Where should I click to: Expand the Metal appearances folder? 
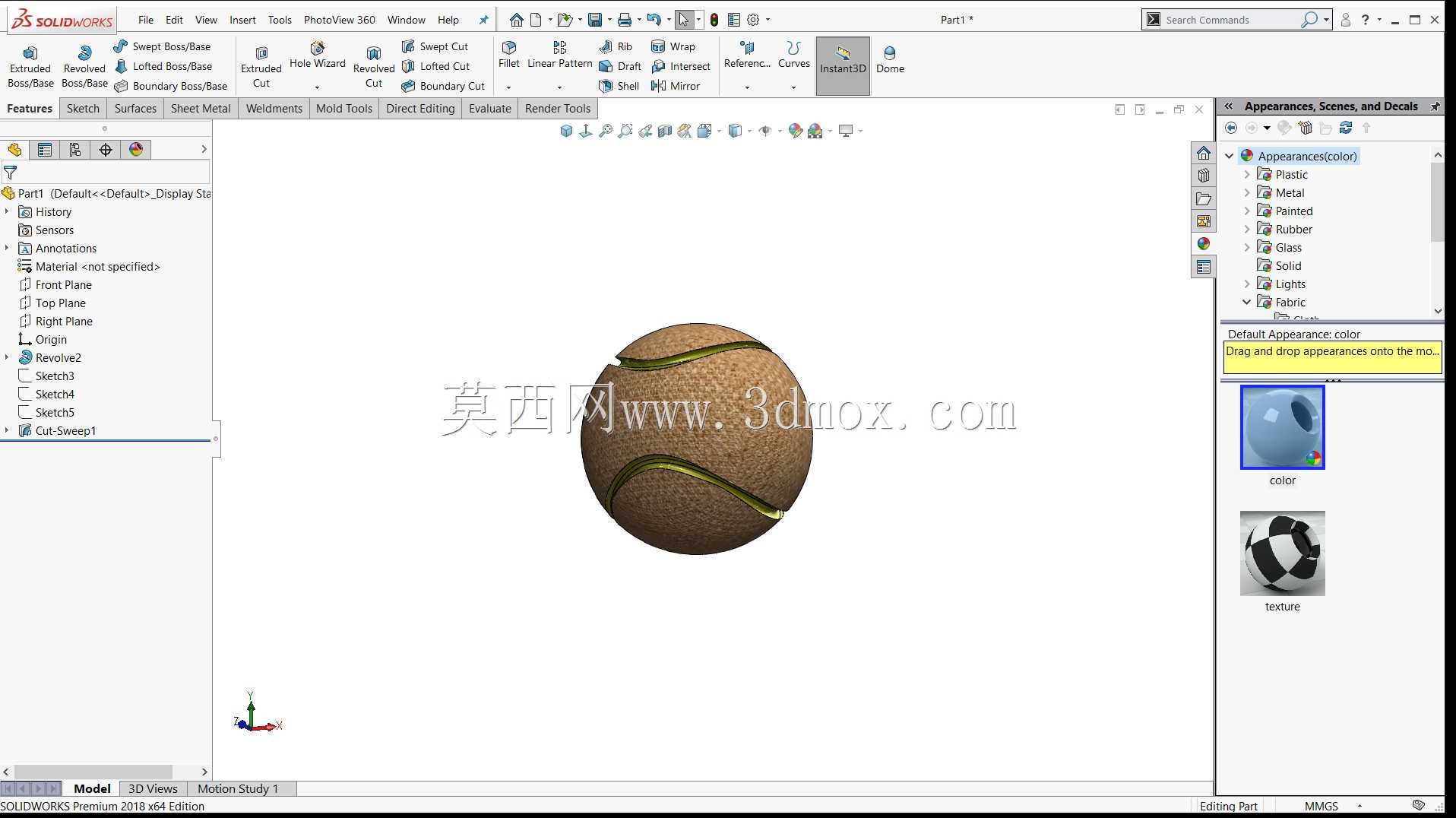pyautogui.click(x=1246, y=192)
